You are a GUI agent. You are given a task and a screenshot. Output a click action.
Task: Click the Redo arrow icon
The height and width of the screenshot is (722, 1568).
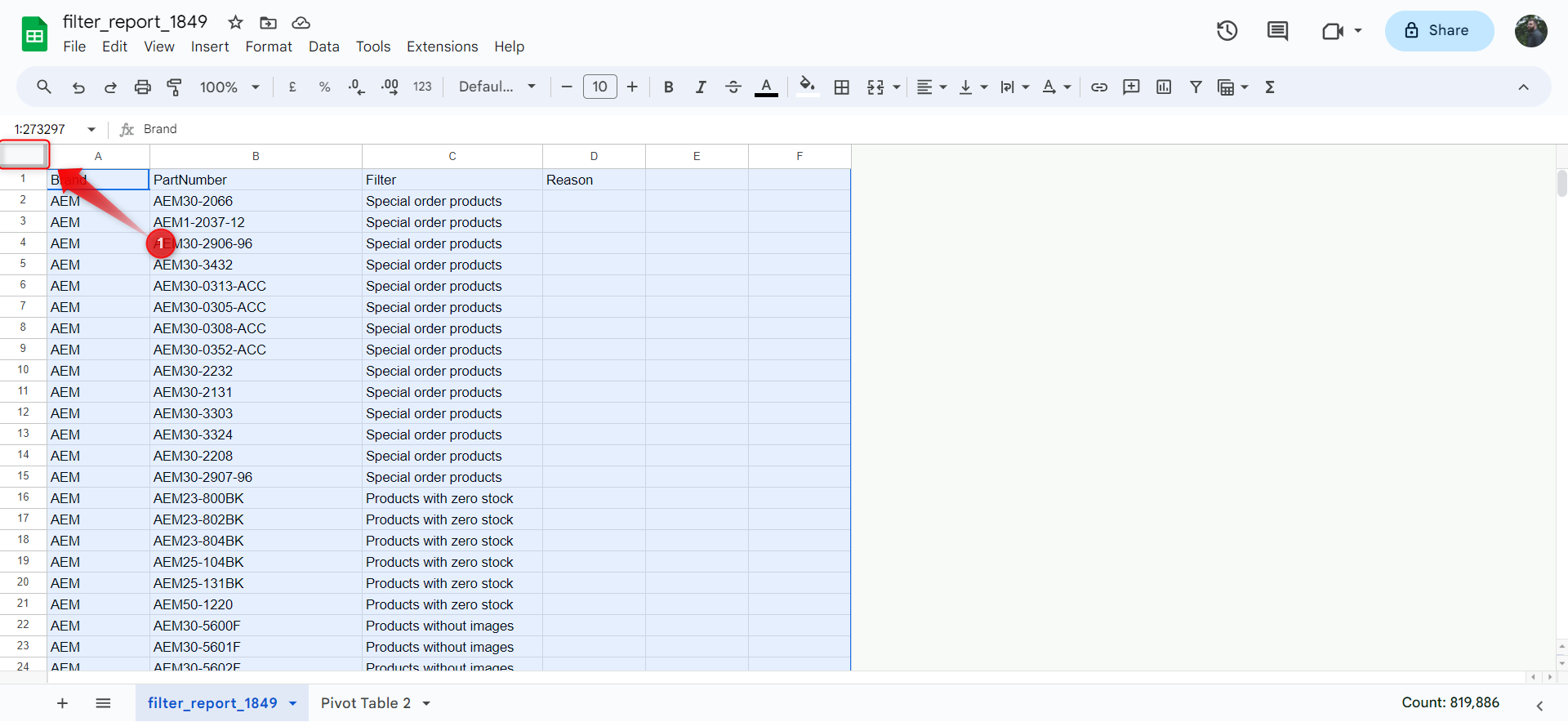tap(110, 87)
